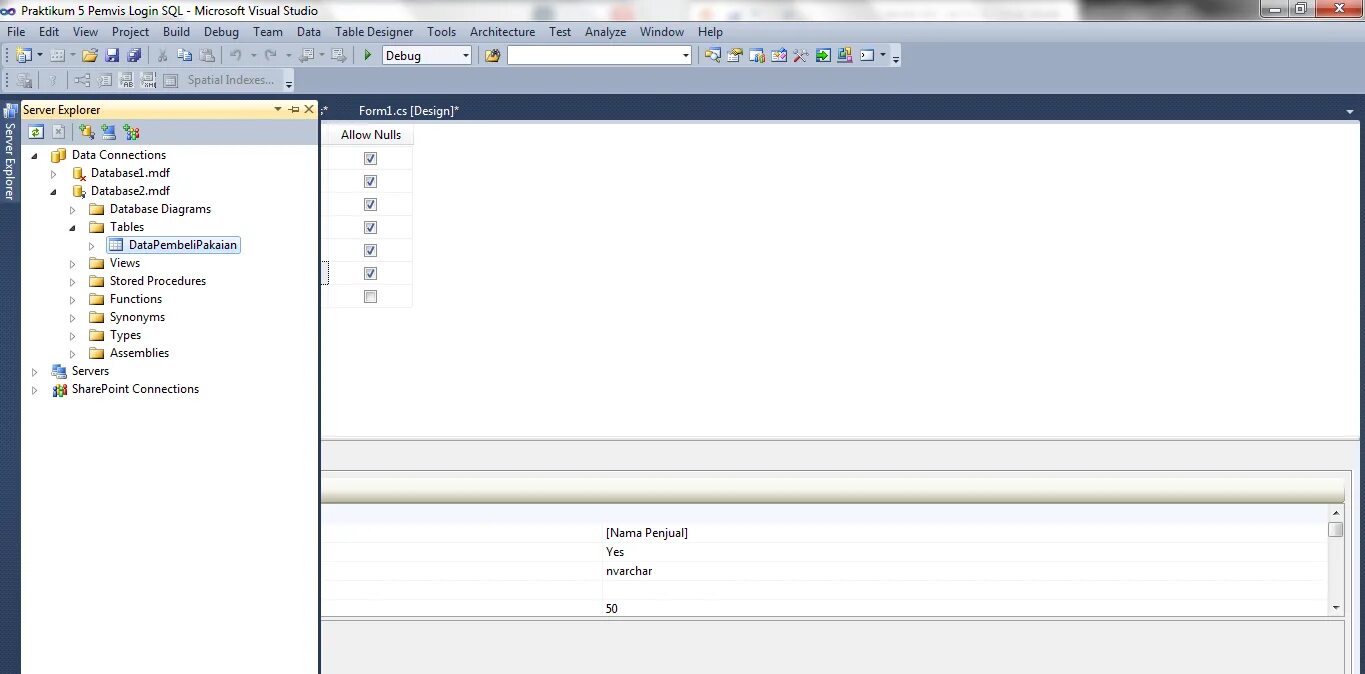Click the Redo arrow icon

[x=270, y=55]
